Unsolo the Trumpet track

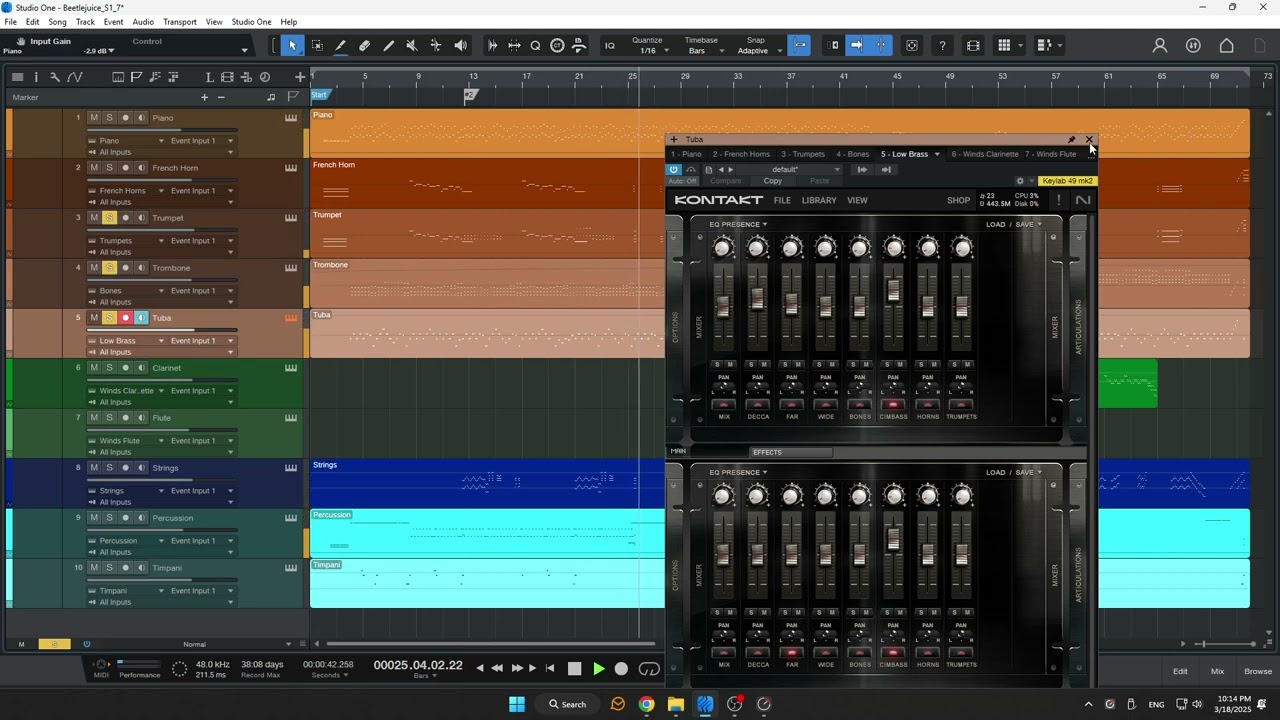(x=110, y=218)
